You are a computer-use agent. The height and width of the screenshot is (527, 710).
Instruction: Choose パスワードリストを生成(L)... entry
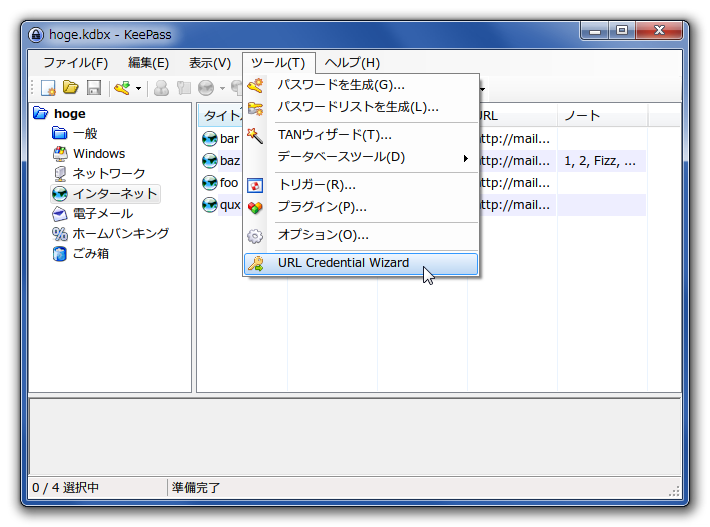pyautogui.click(x=361, y=107)
